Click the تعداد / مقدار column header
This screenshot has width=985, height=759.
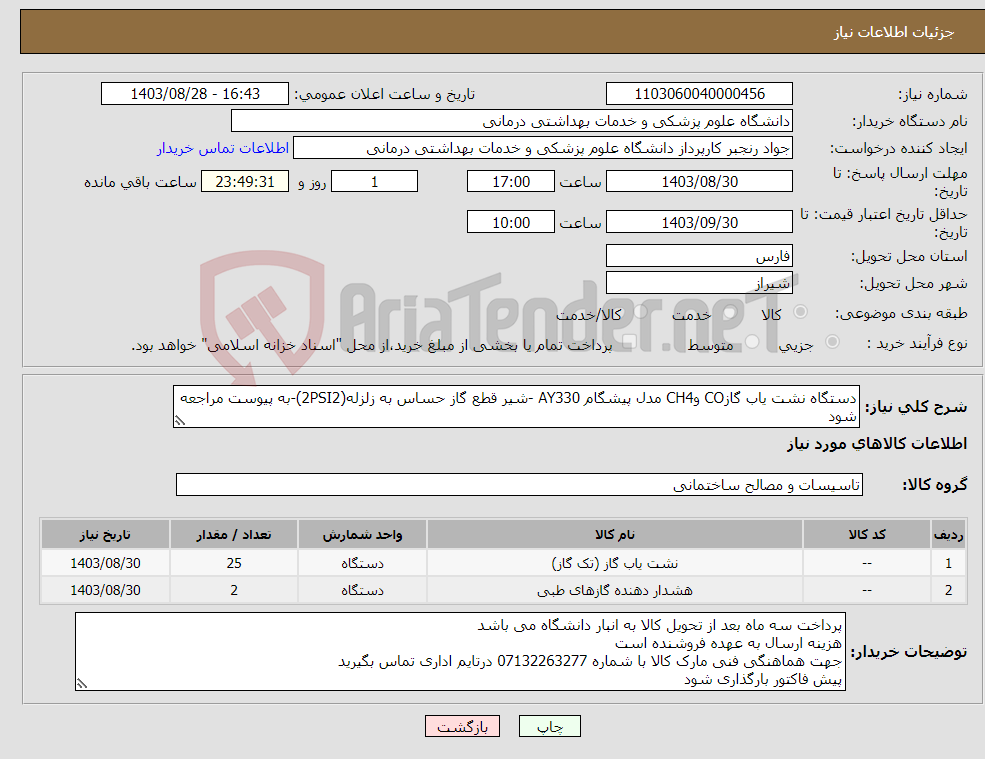point(234,535)
